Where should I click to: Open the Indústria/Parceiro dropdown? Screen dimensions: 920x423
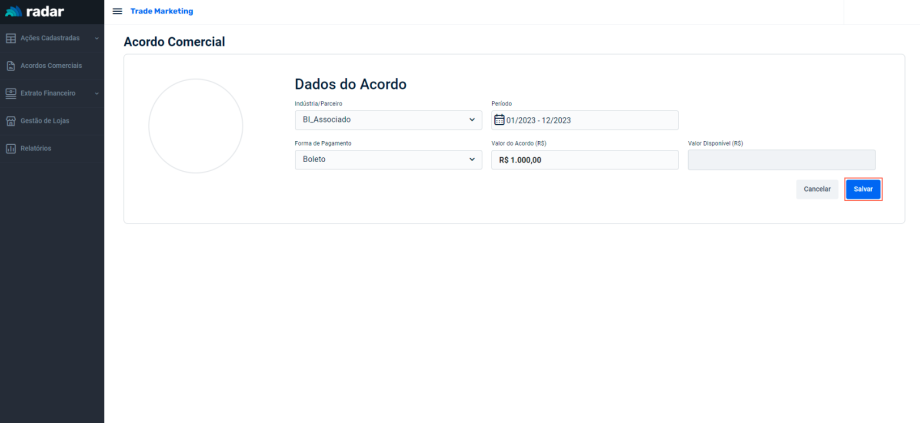[388, 120]
